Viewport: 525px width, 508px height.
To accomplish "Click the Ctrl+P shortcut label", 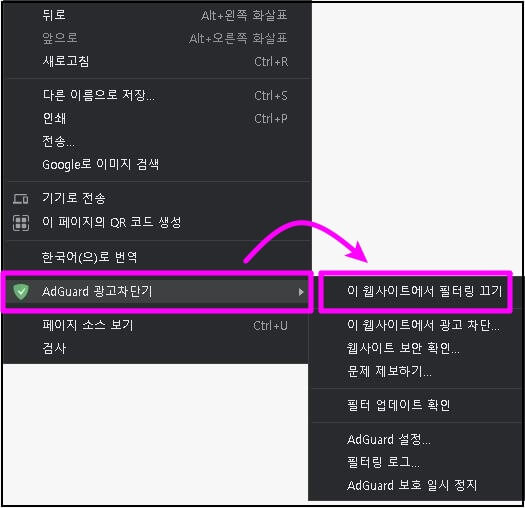I will [271, 119].
